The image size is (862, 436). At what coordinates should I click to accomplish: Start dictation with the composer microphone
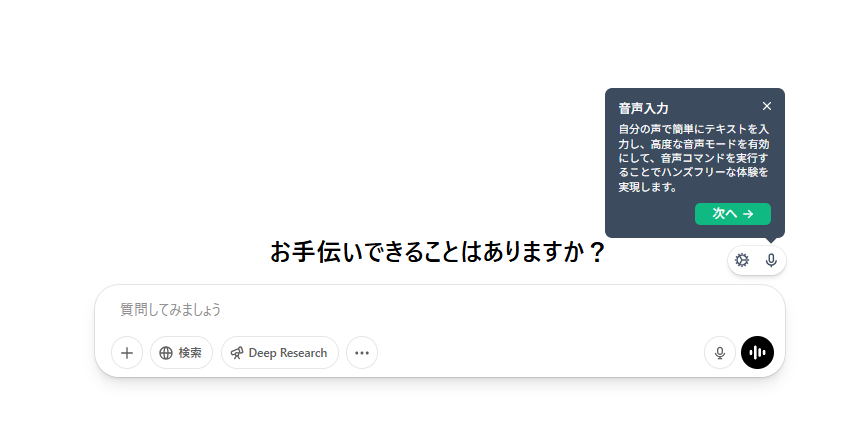pyautogui.click(x=720, y=352)
